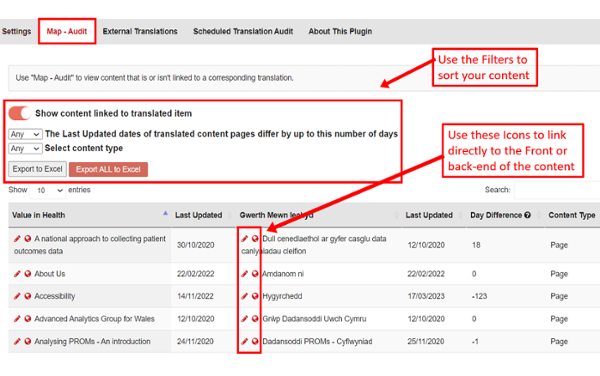Sort by 'Day Difference' column header
The image size is (600, 376).
[x=505, y=215]
